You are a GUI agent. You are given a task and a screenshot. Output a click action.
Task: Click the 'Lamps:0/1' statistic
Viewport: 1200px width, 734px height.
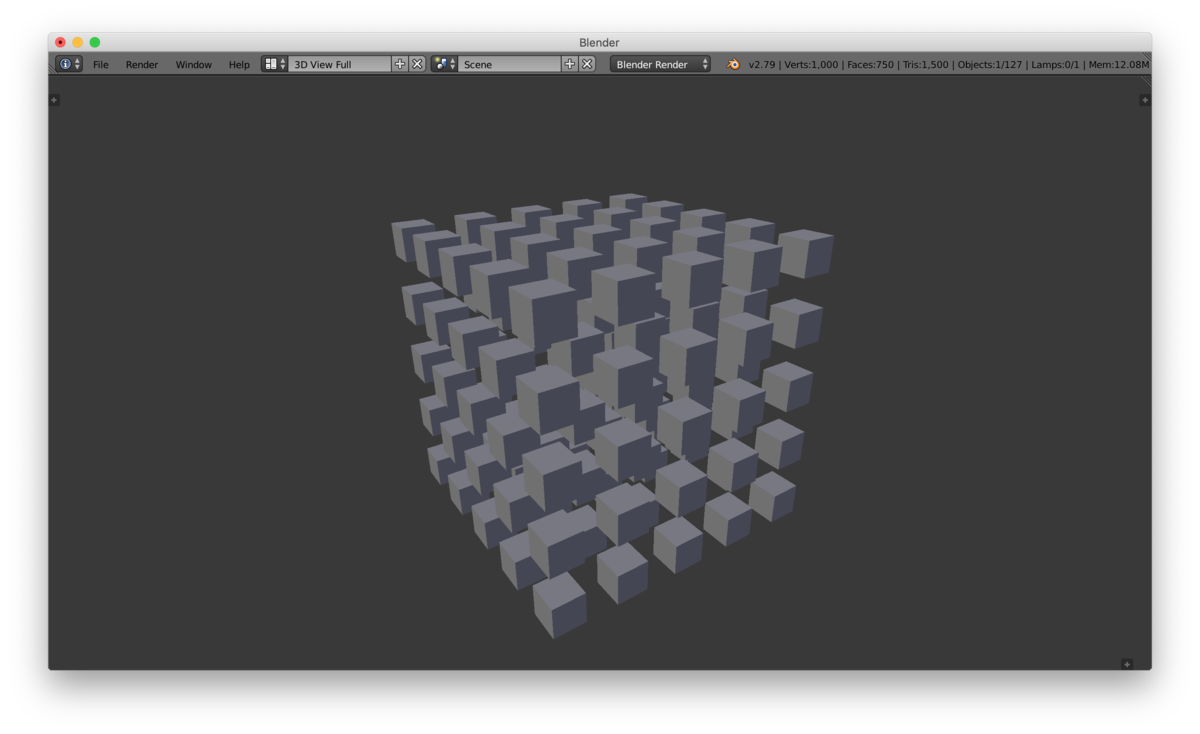coord(1055,64)
